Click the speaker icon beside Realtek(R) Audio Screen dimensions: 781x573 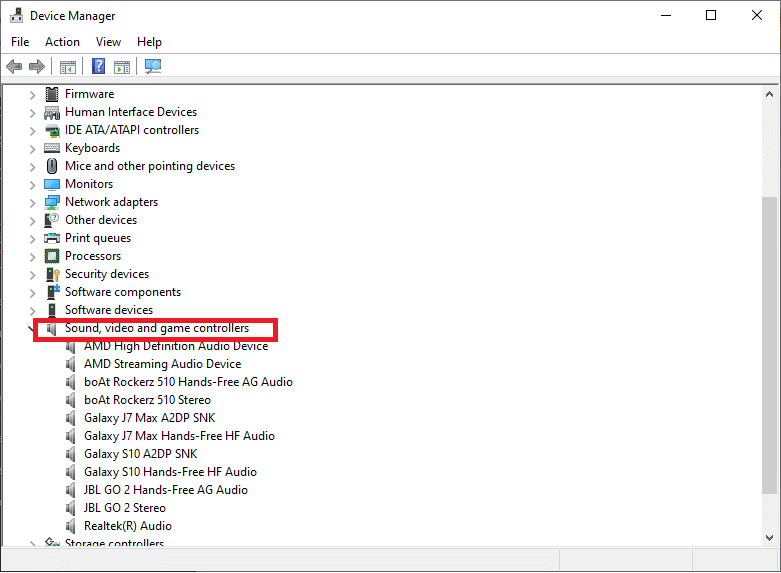coord(72,526)
